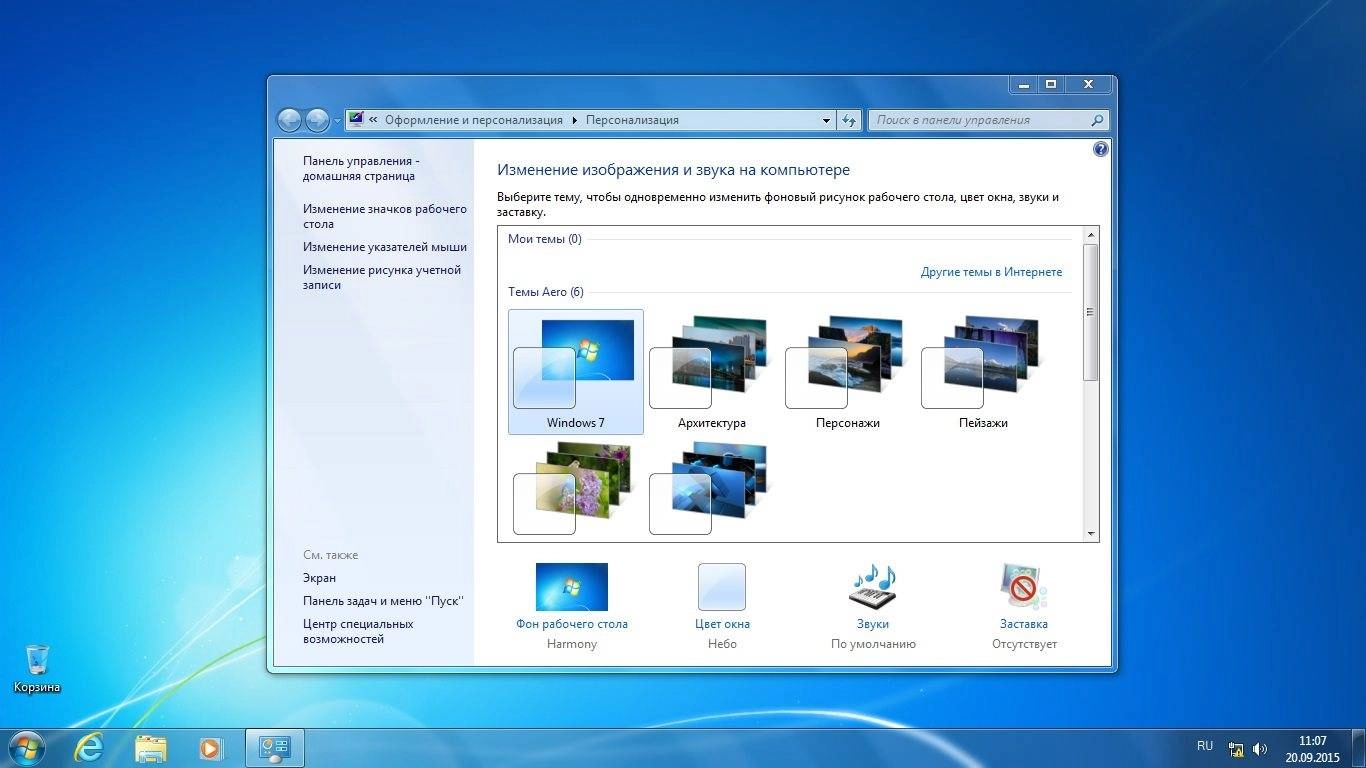This screenshot has width=1366, height=768.
Task: Open Центр специальных возможностей link
Action: [x=358, y=631]
